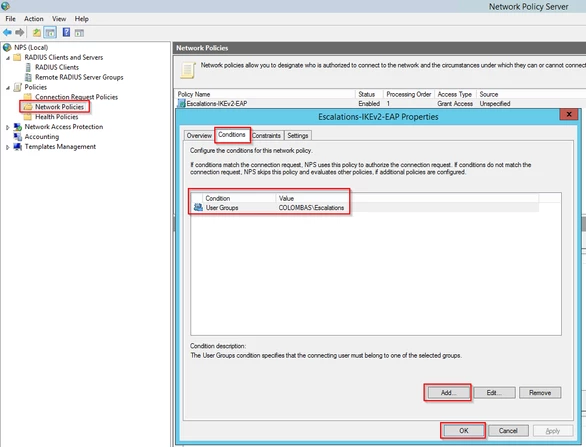This screenshot has width=586, height=447.
Task: Select Connection Request Policies in the tree
Action: pyautogui.click(x=76, y=97)
